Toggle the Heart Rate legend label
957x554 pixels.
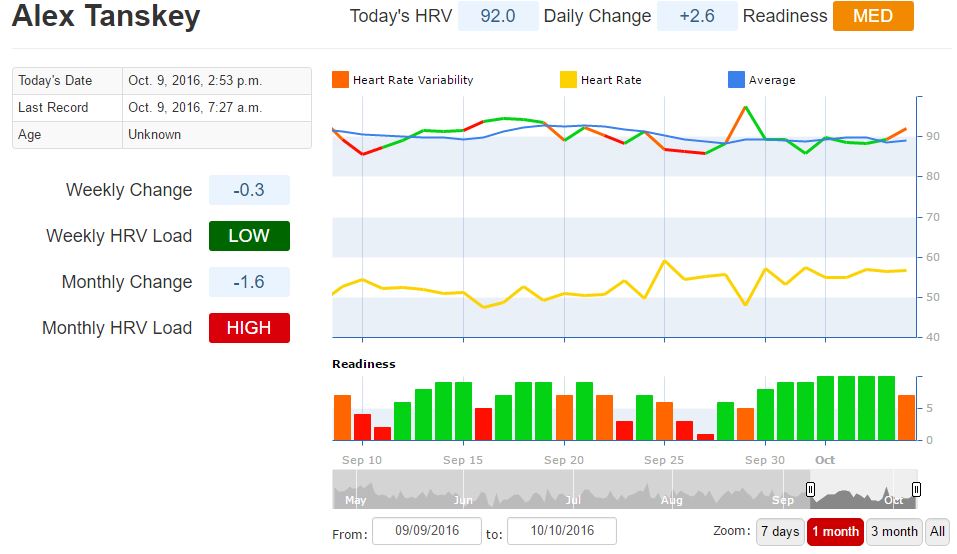click(x=611, y=80)
